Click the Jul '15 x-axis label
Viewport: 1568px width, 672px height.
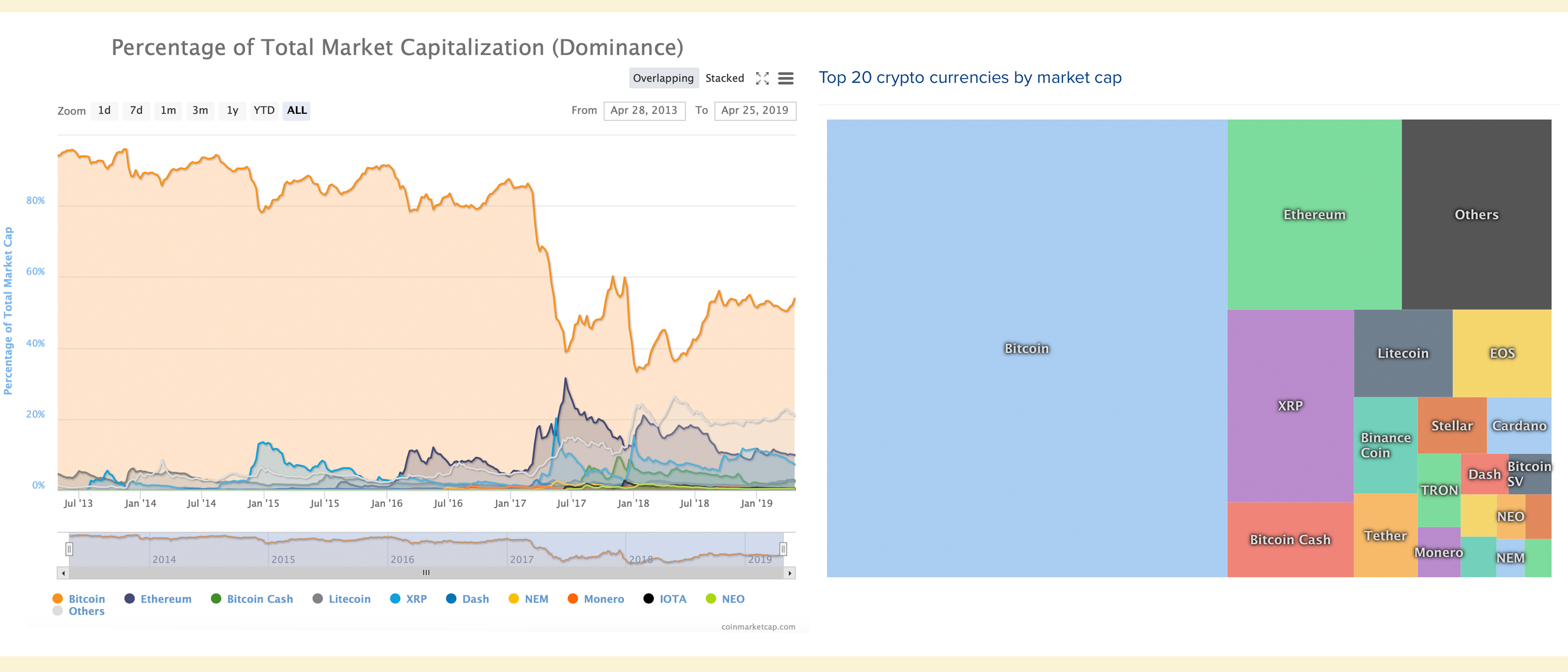[x=324, y=503]
